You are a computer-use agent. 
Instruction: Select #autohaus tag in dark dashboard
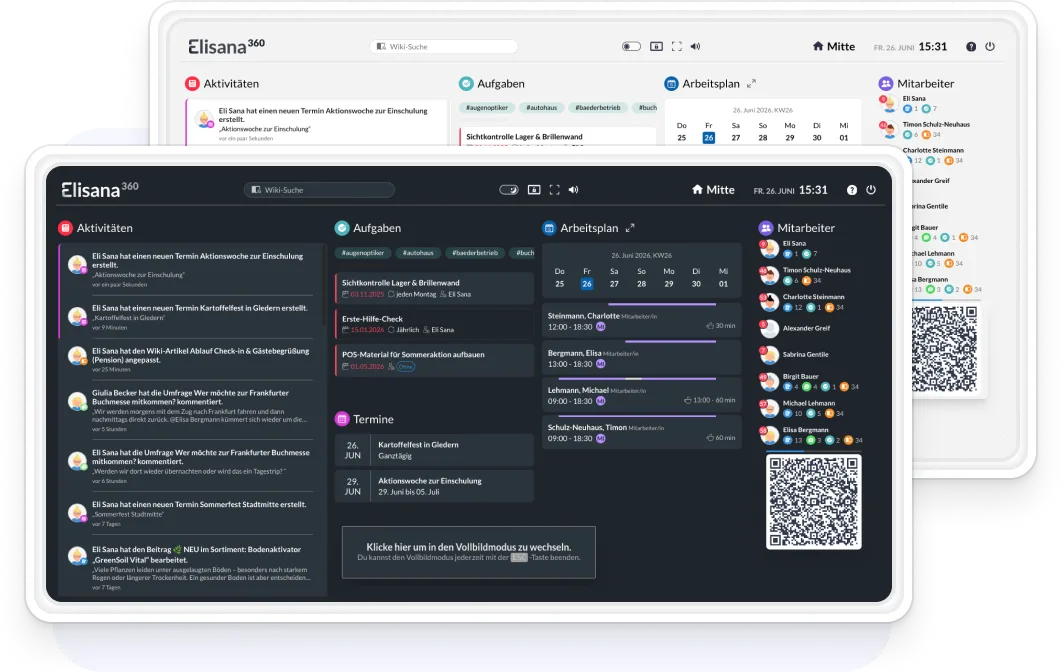coord(418,253)
